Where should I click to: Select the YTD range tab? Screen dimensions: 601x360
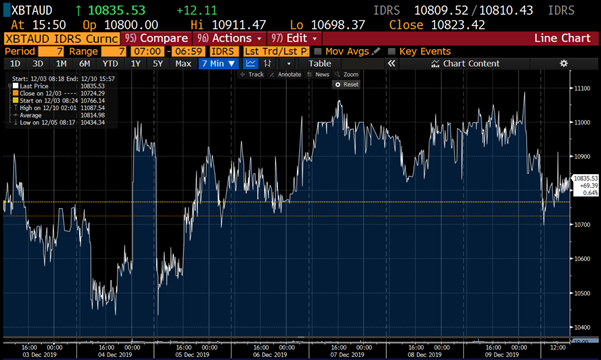(110, 64)
